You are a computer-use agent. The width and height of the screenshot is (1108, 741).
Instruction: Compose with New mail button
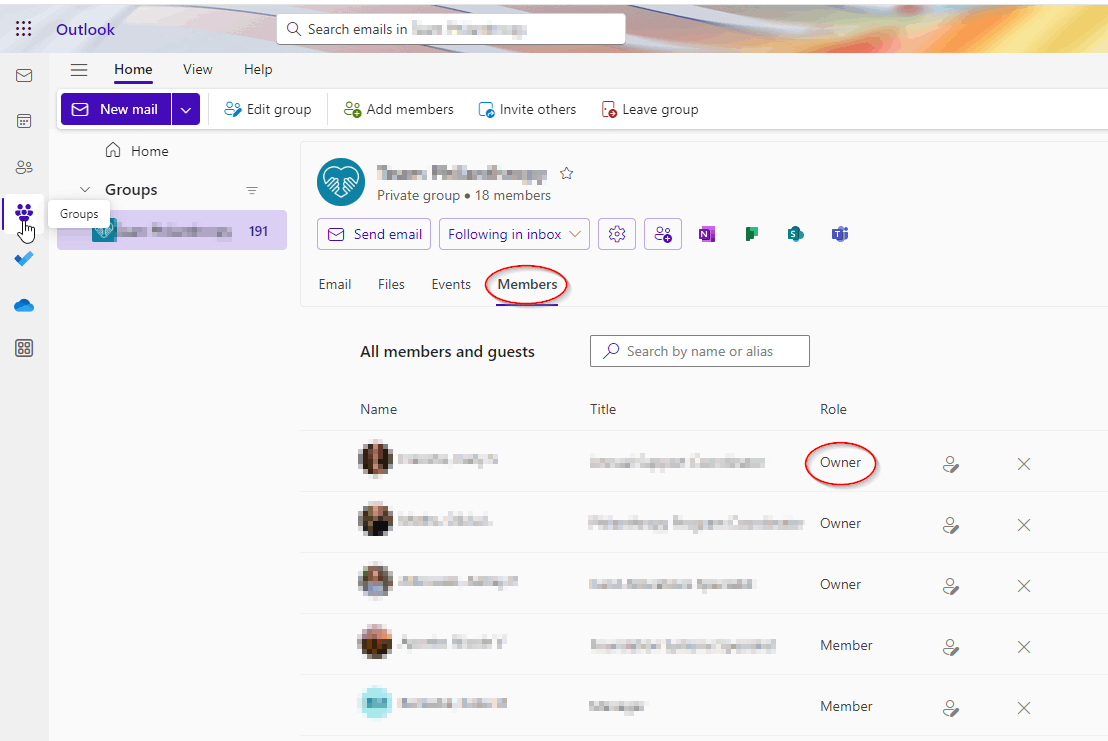[116, 109]
